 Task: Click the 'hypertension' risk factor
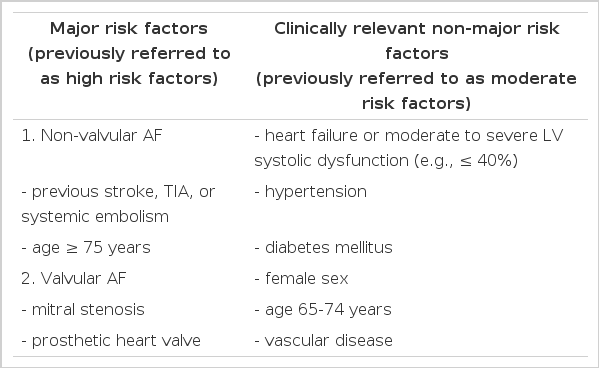311,192
